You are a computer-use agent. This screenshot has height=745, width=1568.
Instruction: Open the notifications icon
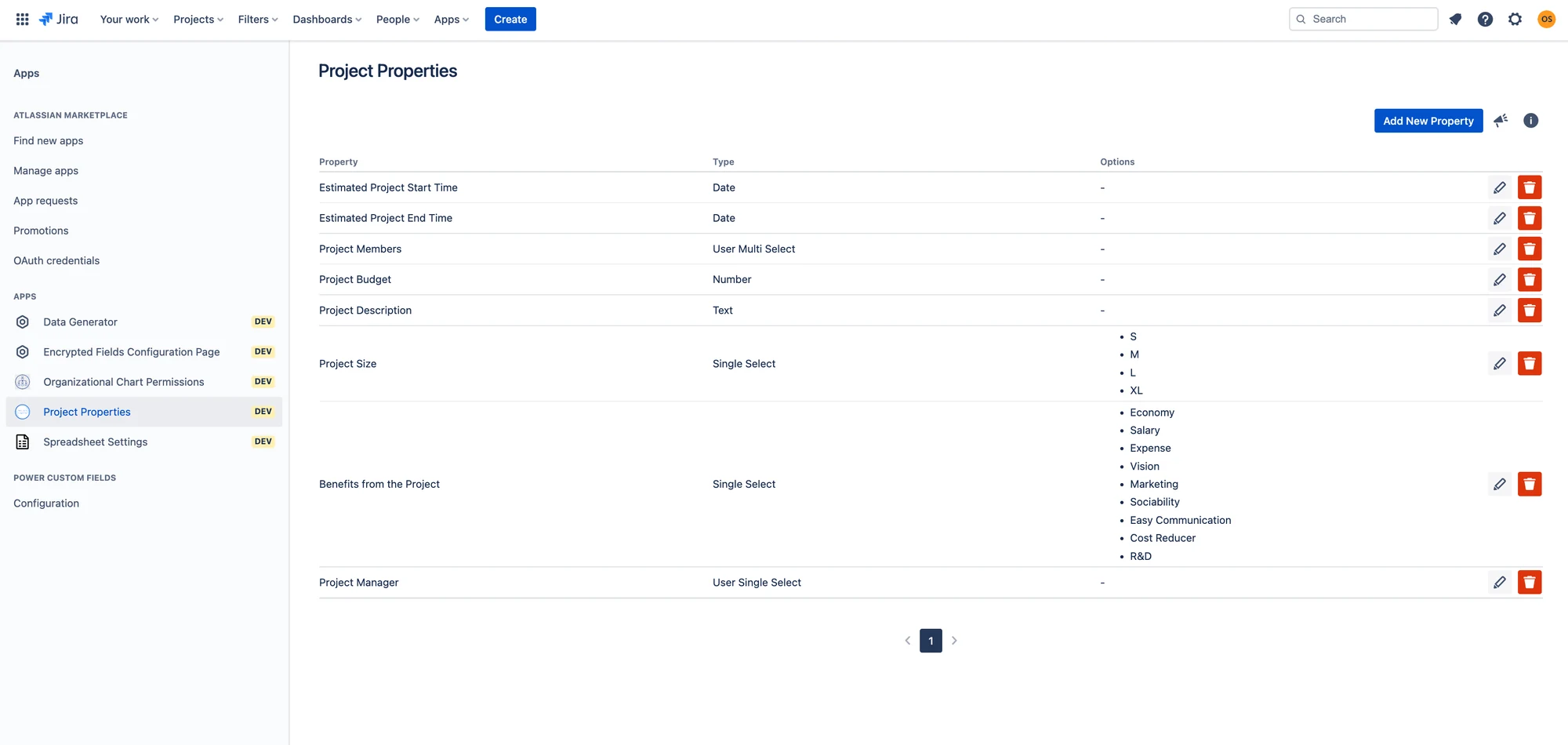[1455, 19]
